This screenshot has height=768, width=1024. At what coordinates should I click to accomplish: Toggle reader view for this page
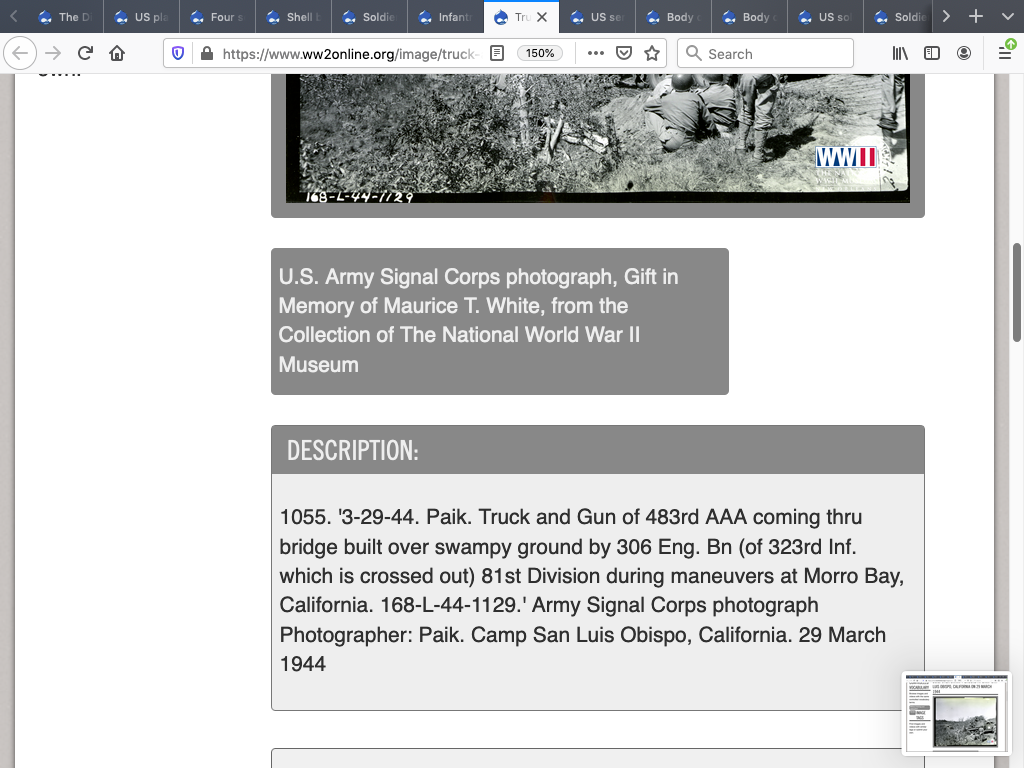(497, 54)
